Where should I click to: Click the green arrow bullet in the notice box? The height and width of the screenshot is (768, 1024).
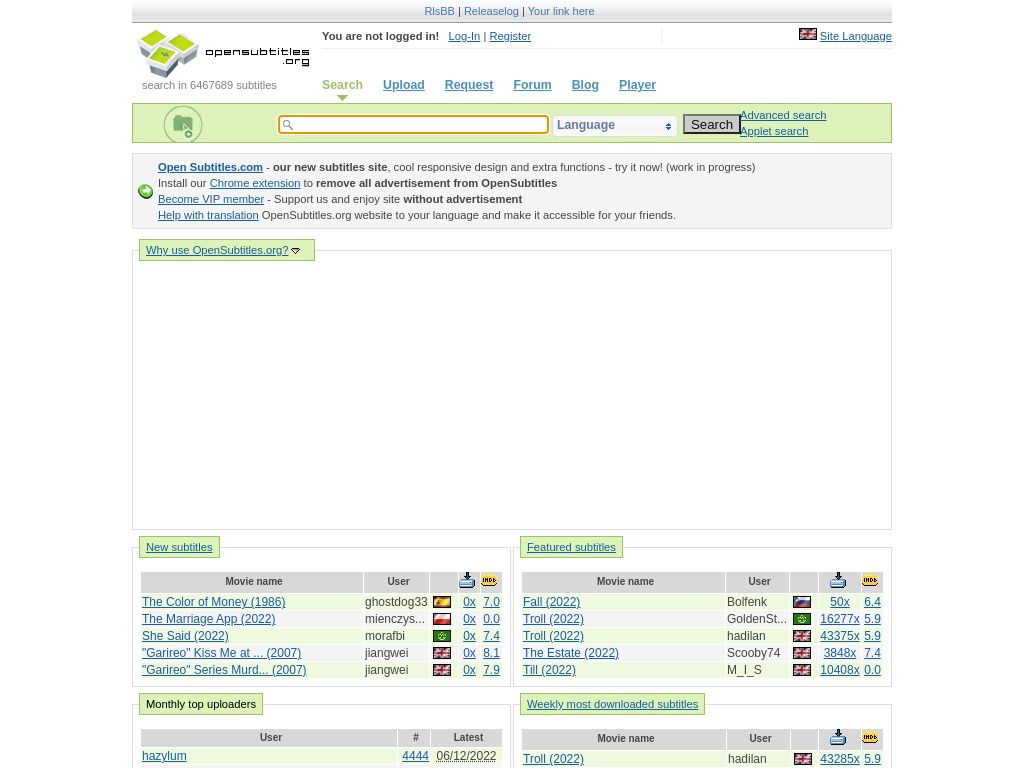[146, 191]
